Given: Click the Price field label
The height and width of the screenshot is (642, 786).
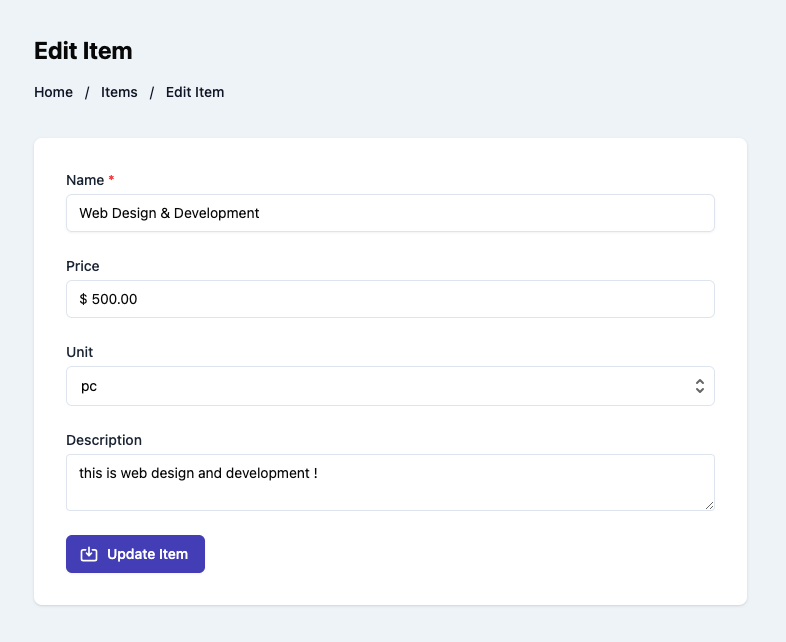Looking at the screenshot, I should pyautogui.click(x=83, y=266).
